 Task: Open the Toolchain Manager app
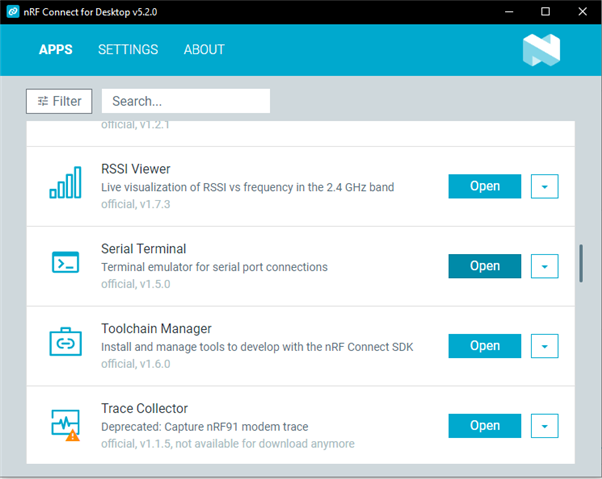click(485, 346)
